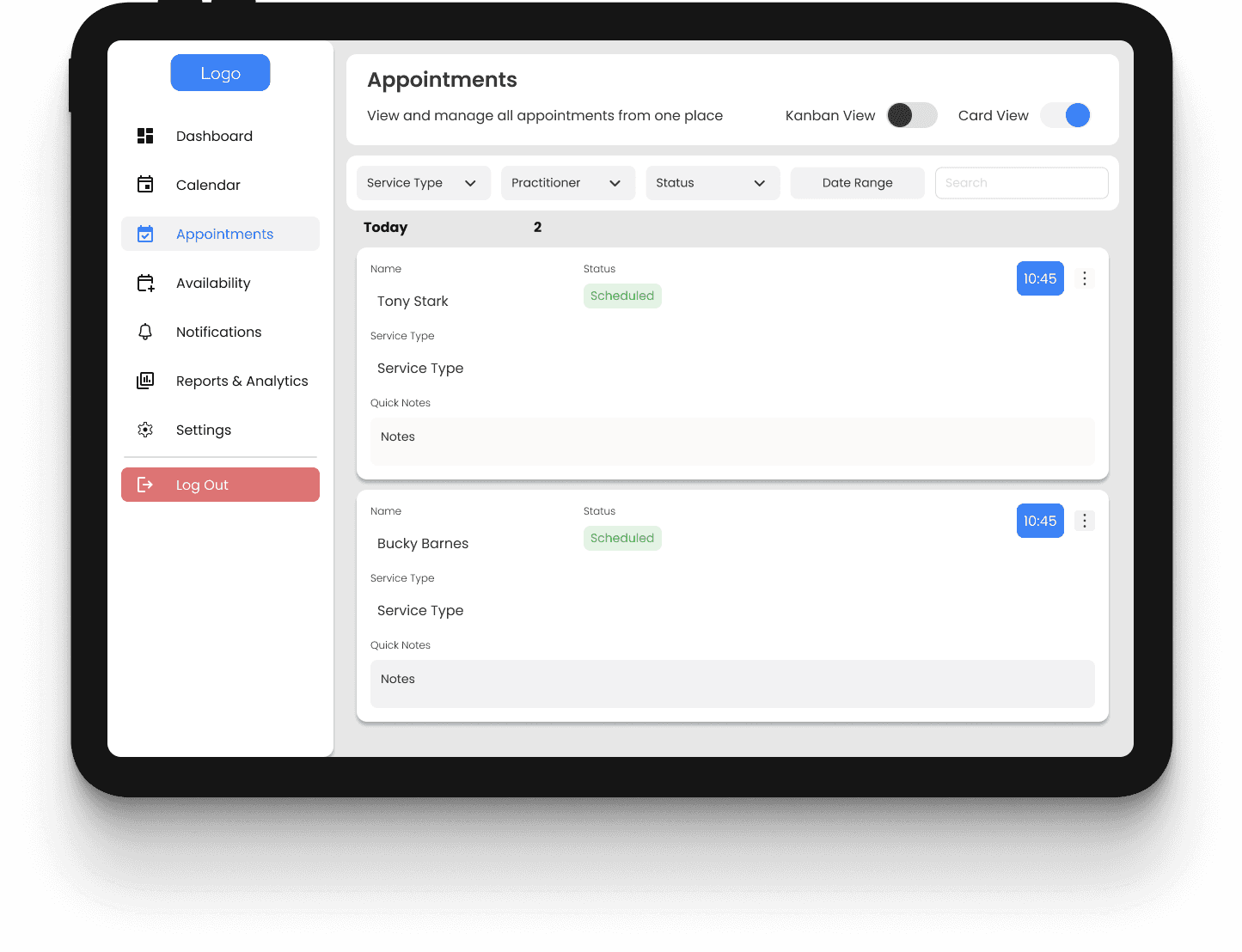Click the Dashboard icon in the sidebar
The height and width of the screenshot is (952, 1242).
point(145,136)
